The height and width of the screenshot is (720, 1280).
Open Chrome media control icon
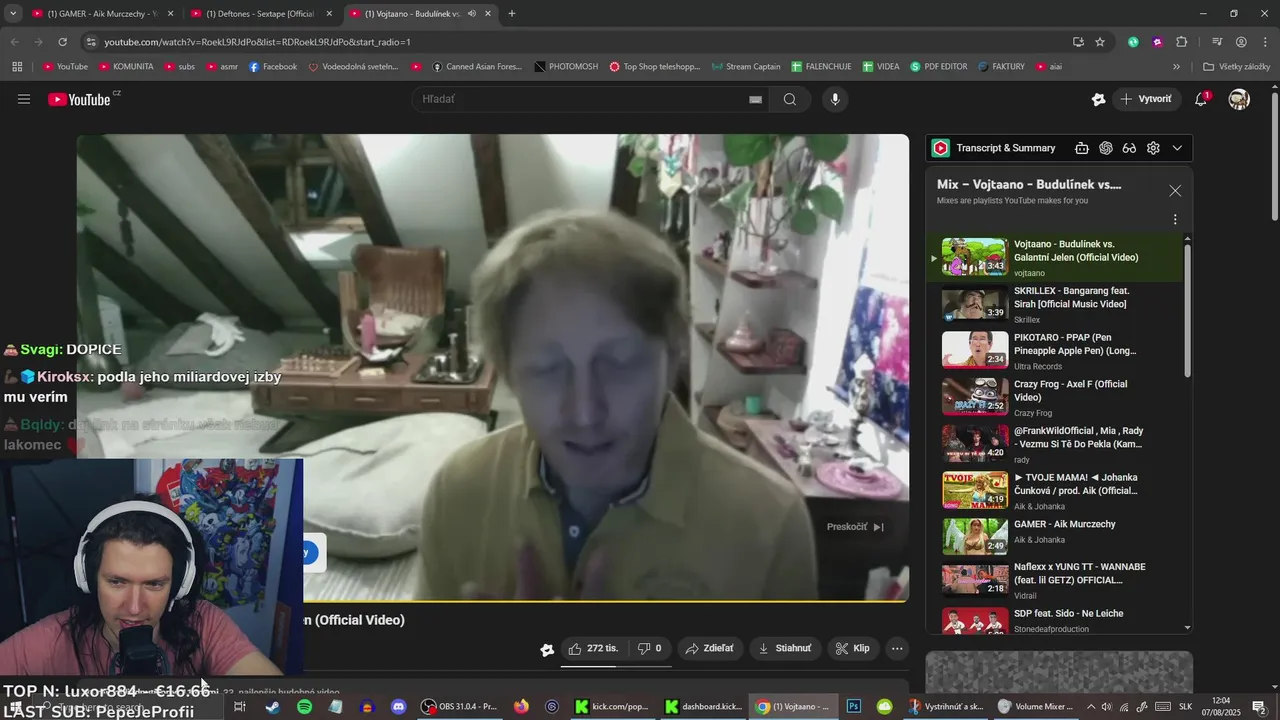tap(1217, 42)
